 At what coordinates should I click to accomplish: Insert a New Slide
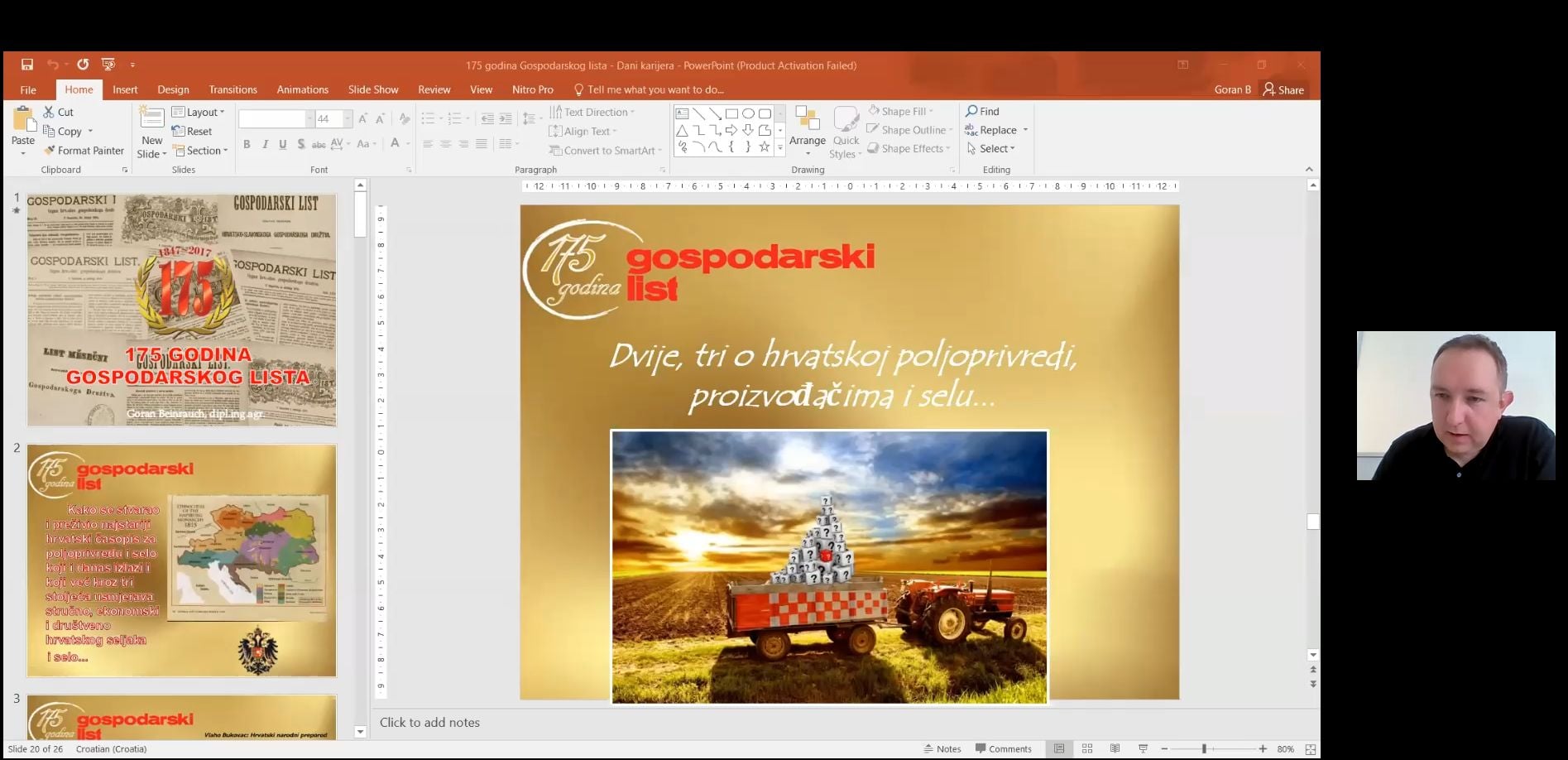pos(151,132)
